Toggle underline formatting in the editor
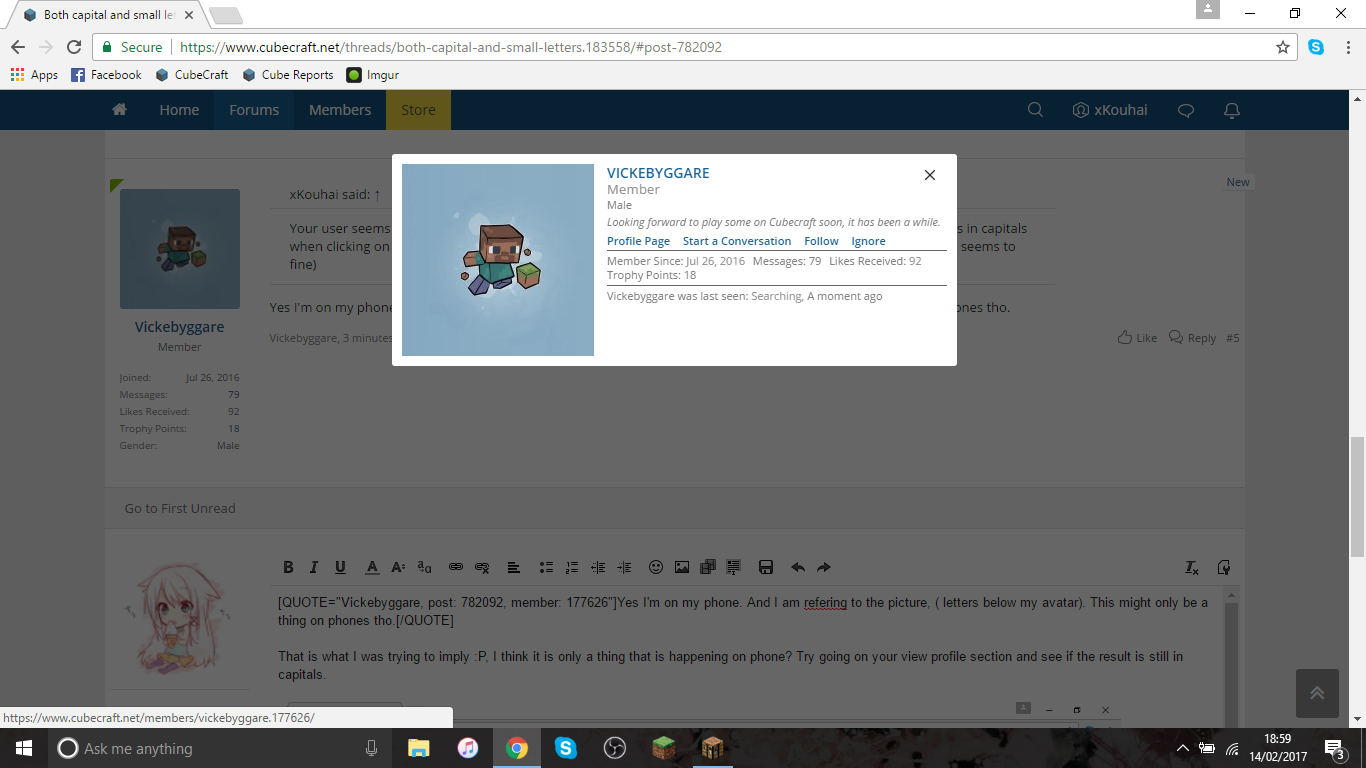The height and width of the screenshot is (768, 1366). coord(340,567)
